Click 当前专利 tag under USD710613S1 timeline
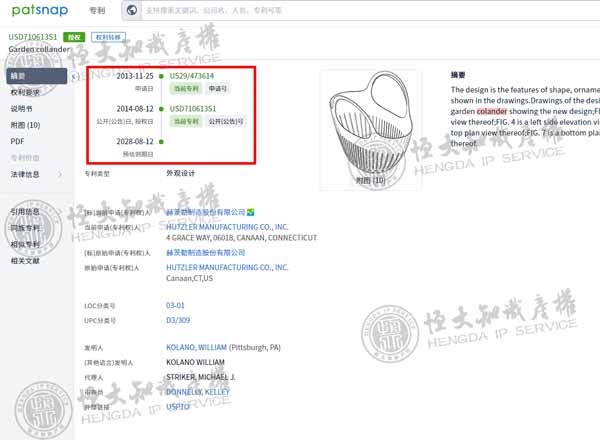 (x=186, y=122)
